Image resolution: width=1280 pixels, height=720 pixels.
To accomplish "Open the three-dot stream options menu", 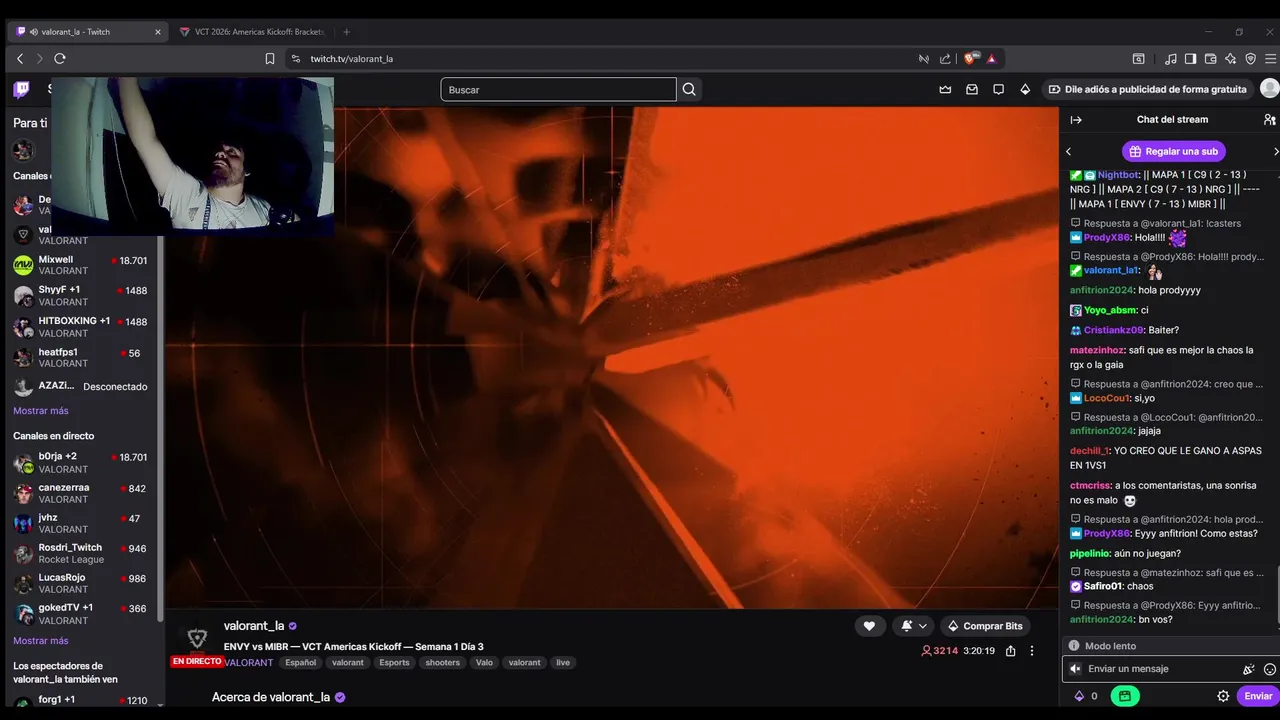I will tap(1032, 651).
